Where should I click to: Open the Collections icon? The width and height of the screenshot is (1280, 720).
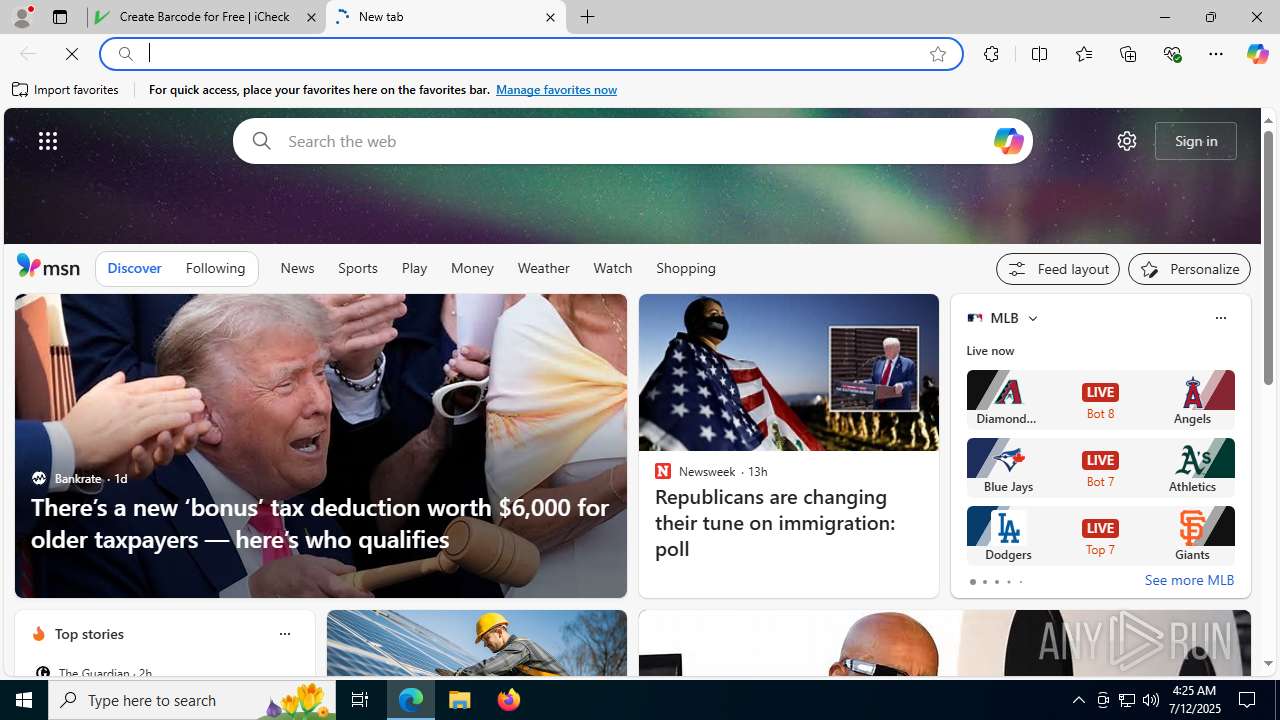1128,54
